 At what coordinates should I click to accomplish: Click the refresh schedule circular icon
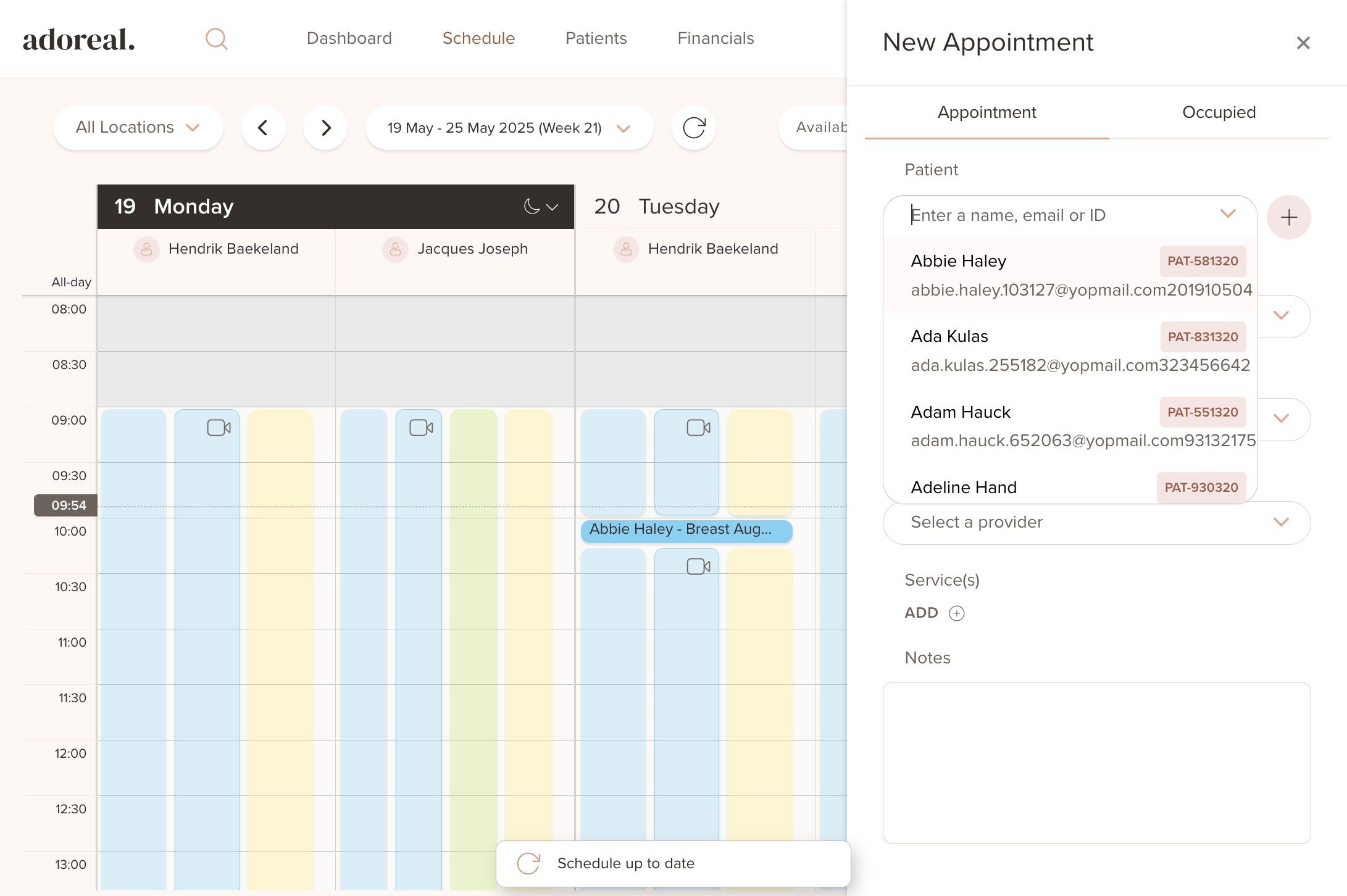(693, 128)
